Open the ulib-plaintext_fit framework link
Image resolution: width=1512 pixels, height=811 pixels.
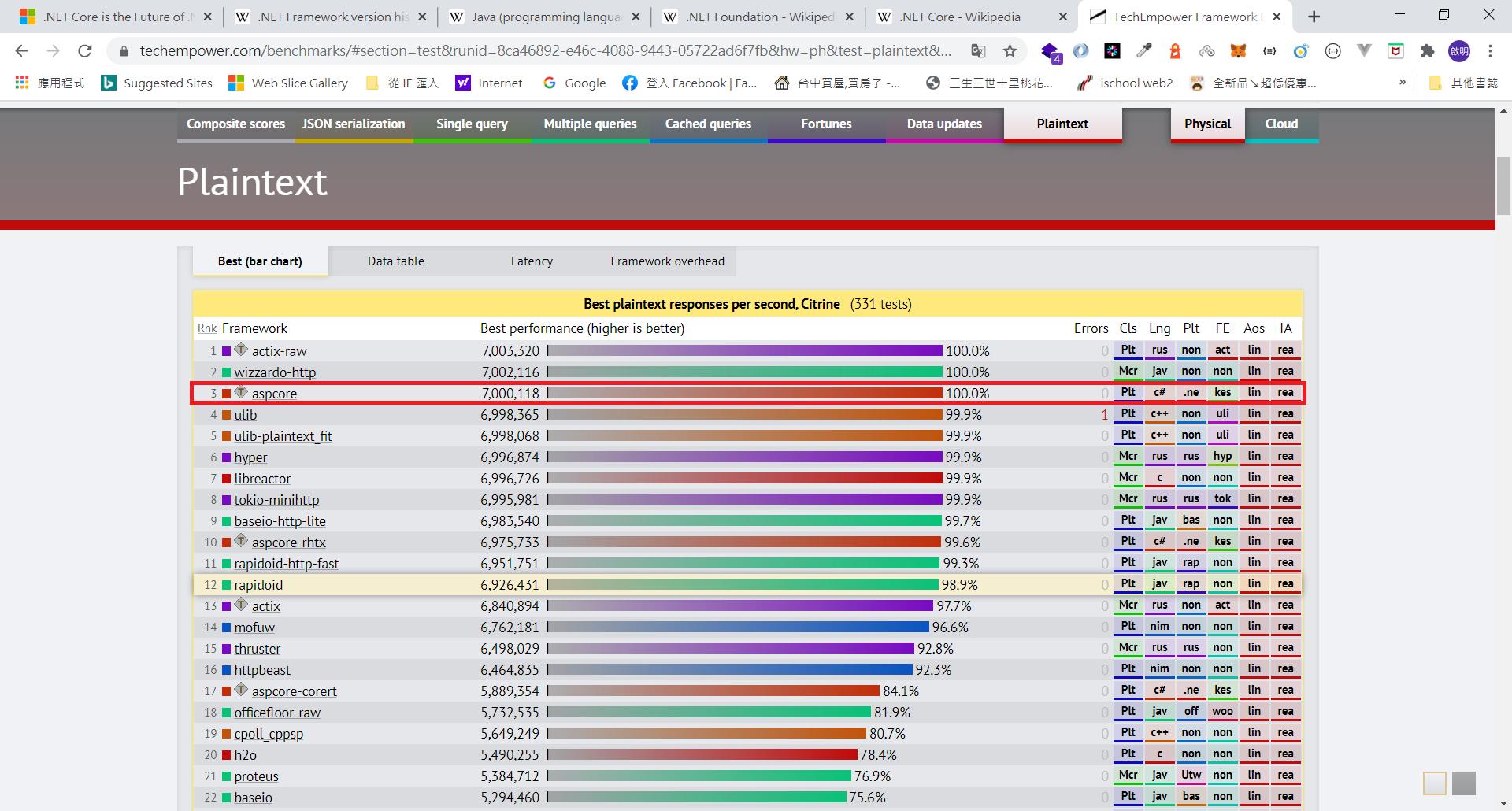coord(283,436)
